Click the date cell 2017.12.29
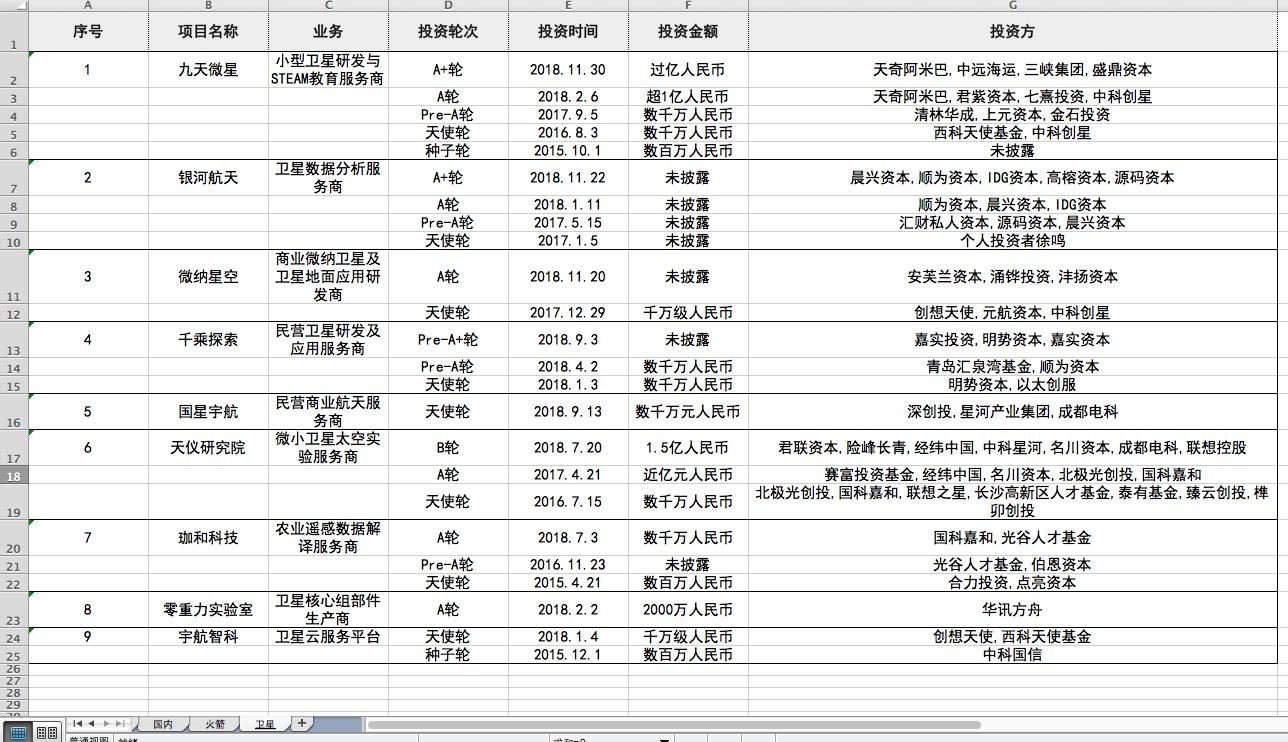 point(568,313)
